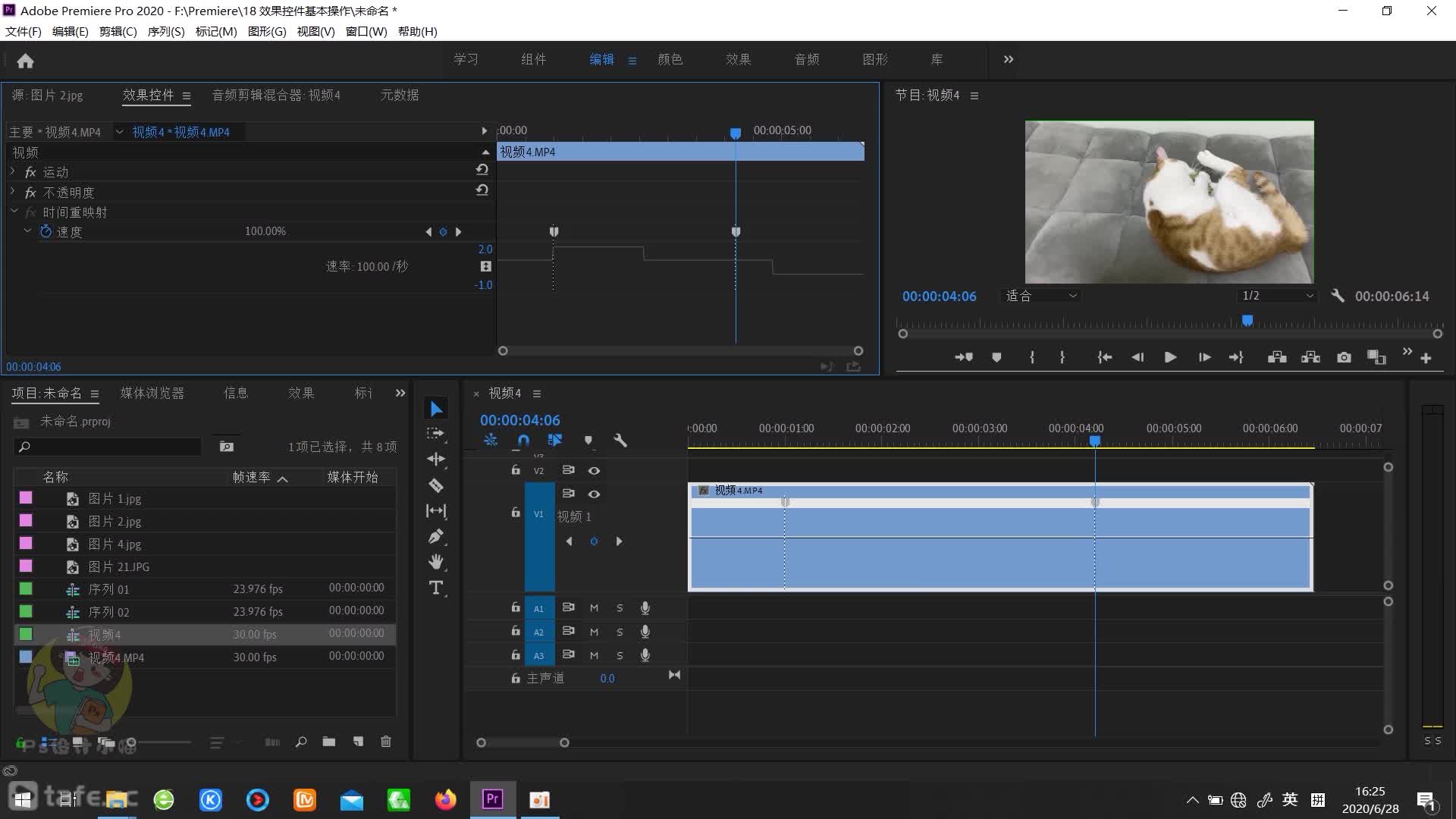The image size is (1456, 819).
Task: Add marker in timeline panel
Action: coord(588,440)
